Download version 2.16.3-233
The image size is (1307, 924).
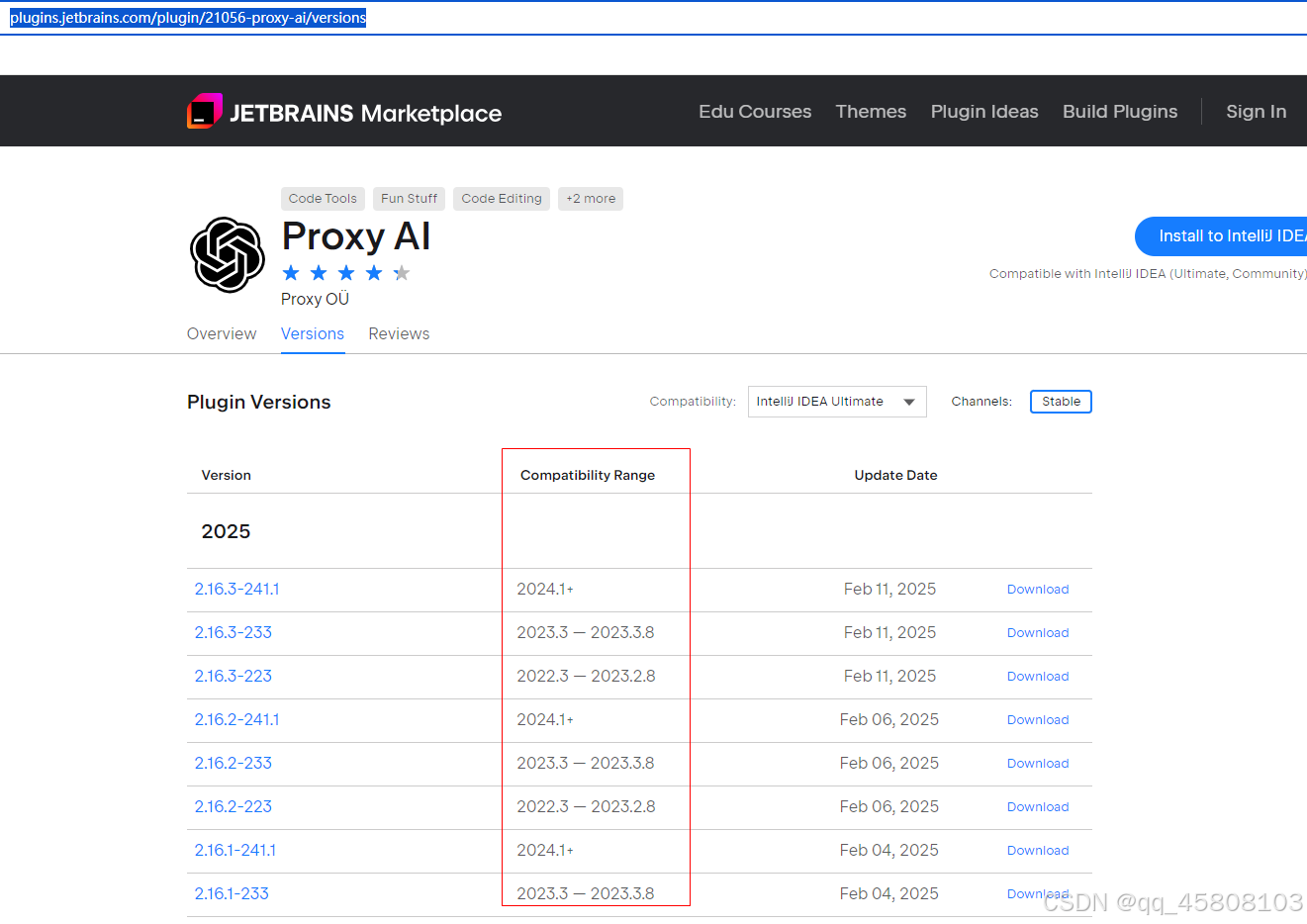tap(1038, 633)
